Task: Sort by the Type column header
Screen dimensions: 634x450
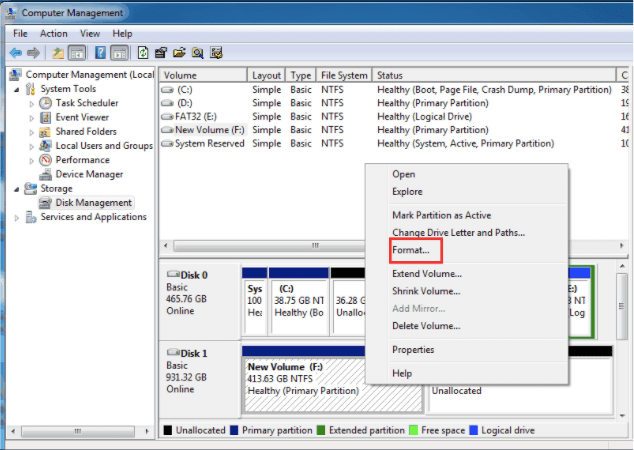Action: pos(300,76)
